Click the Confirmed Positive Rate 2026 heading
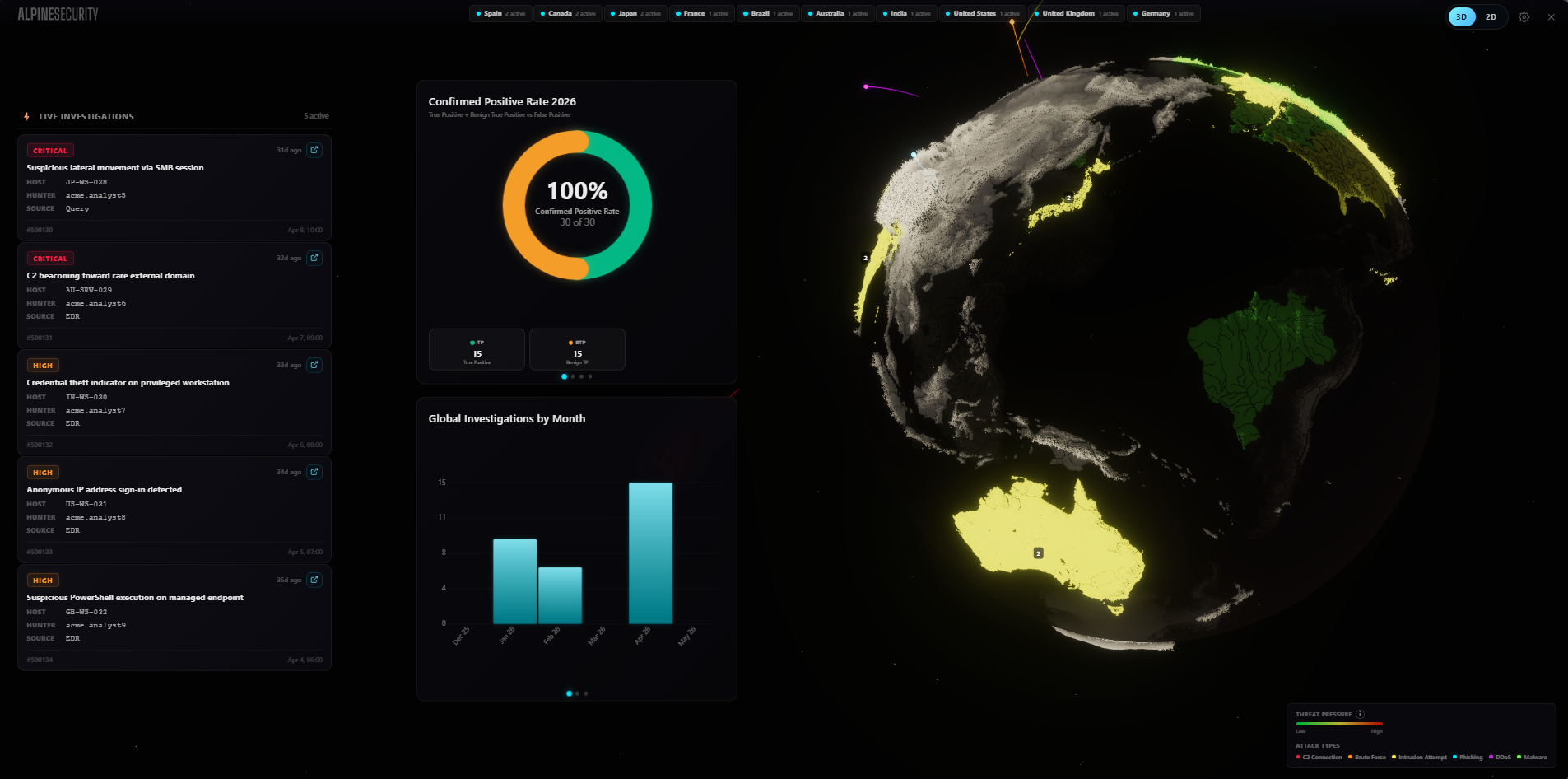Viewport: 1568px width, 779px height. click(502, 101)
